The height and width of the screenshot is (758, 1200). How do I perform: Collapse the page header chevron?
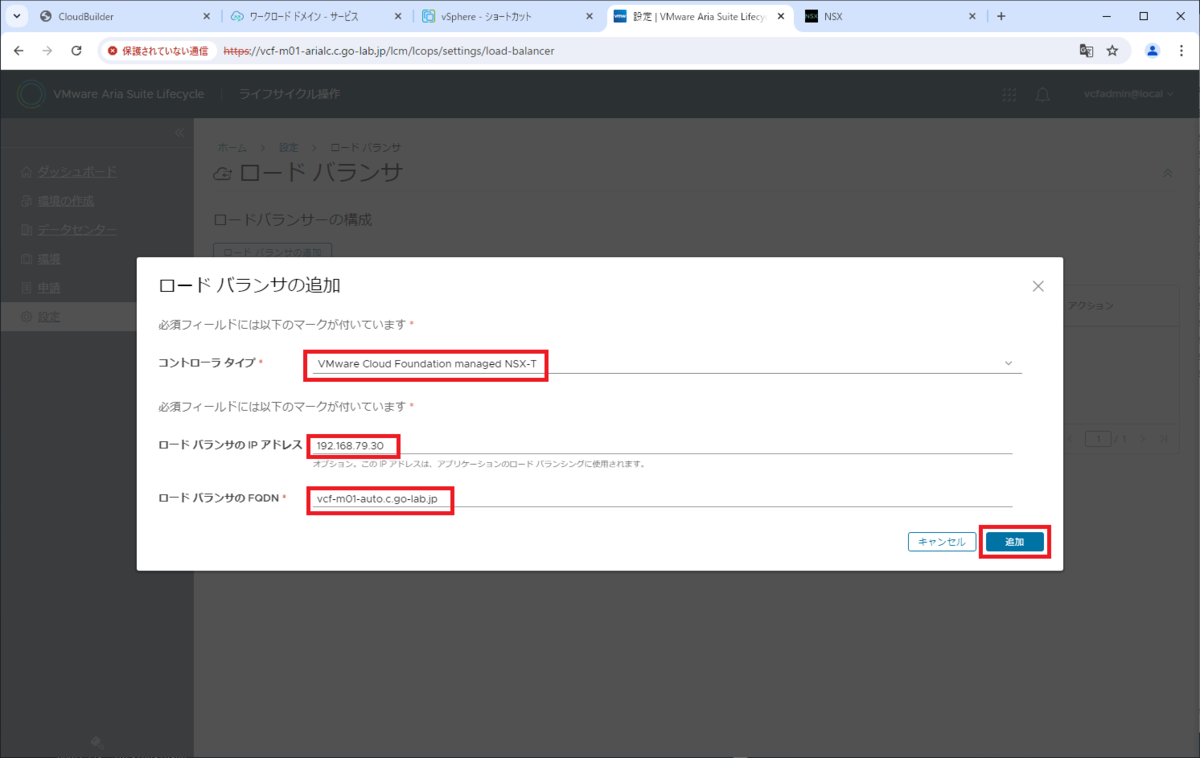point(1167,173)
